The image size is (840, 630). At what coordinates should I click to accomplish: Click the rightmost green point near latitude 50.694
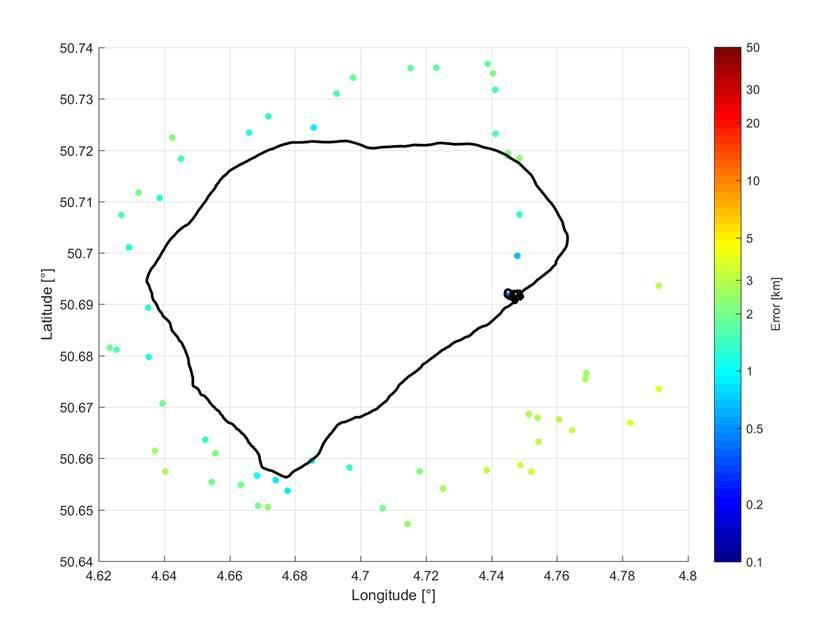click(659, 286)
